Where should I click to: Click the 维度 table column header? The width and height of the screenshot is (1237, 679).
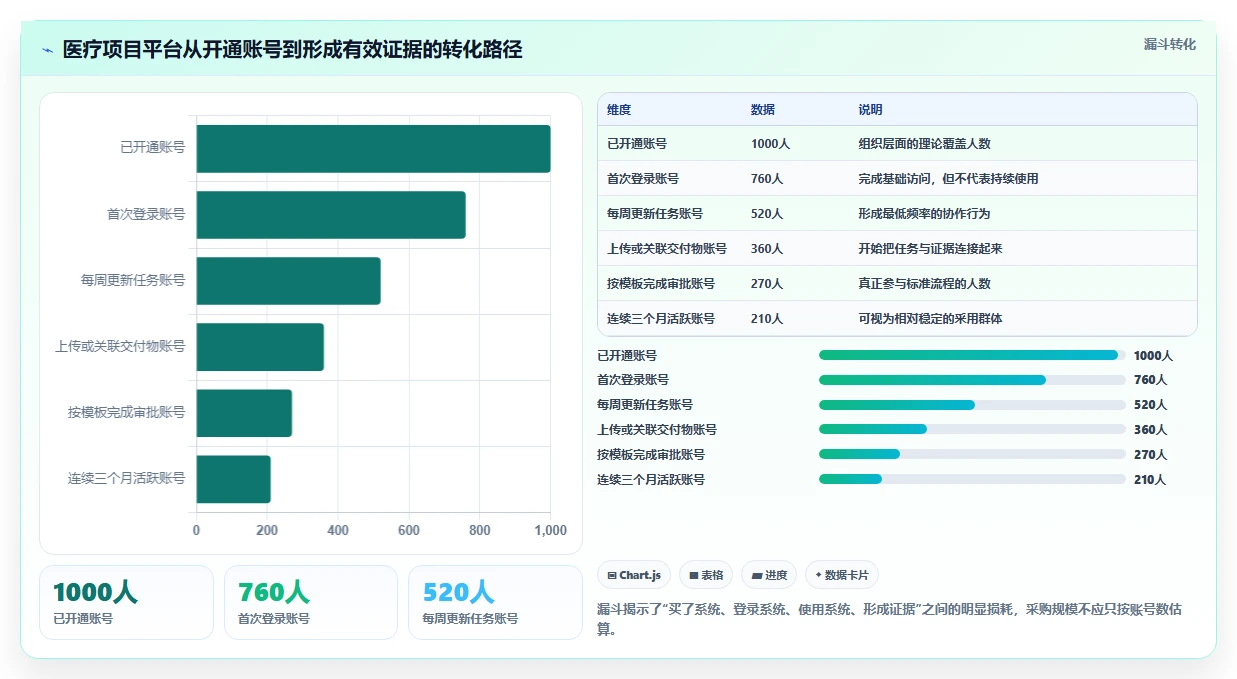[x=619, y=110]
